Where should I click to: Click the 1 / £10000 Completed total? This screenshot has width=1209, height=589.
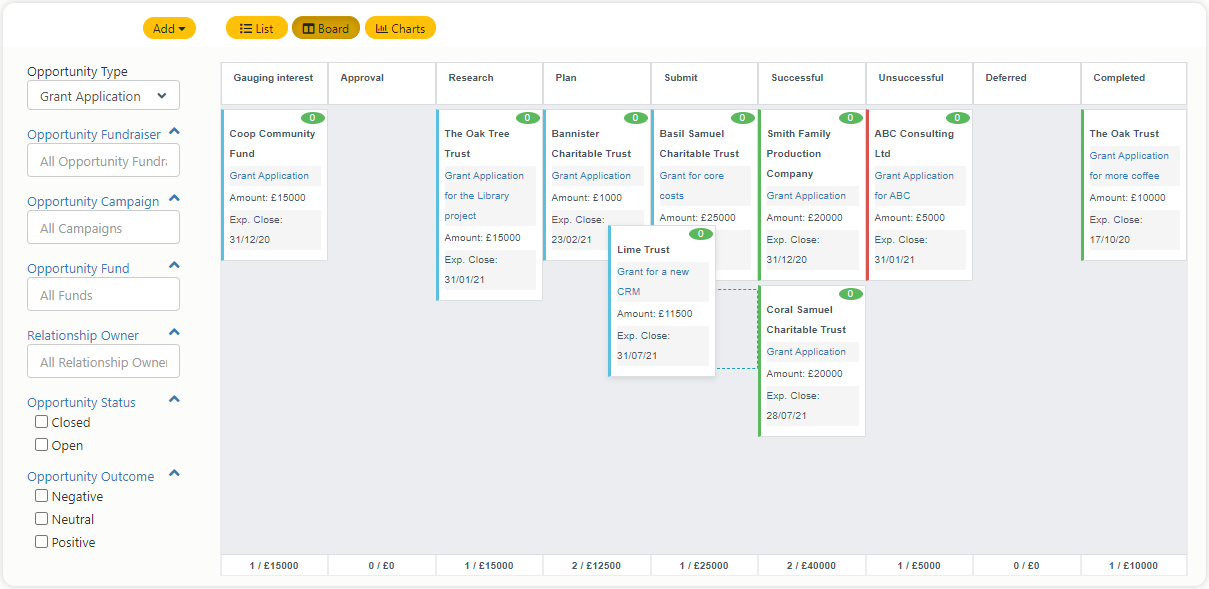pos(1134,566)
